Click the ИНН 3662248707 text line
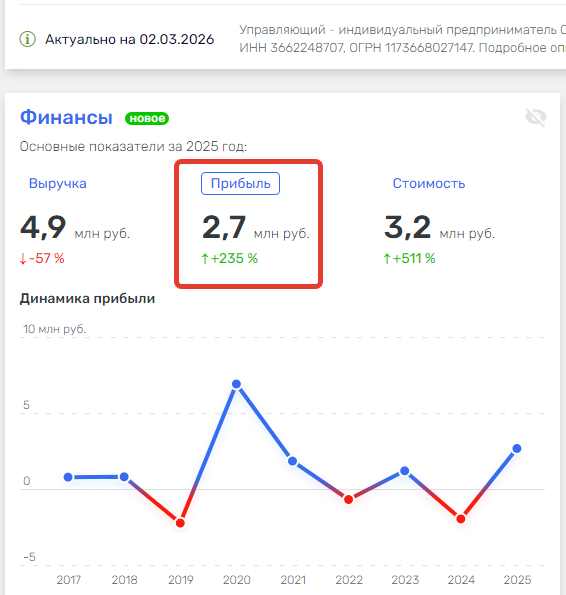This screenshot has width=566, height=595. coord(402,48)
